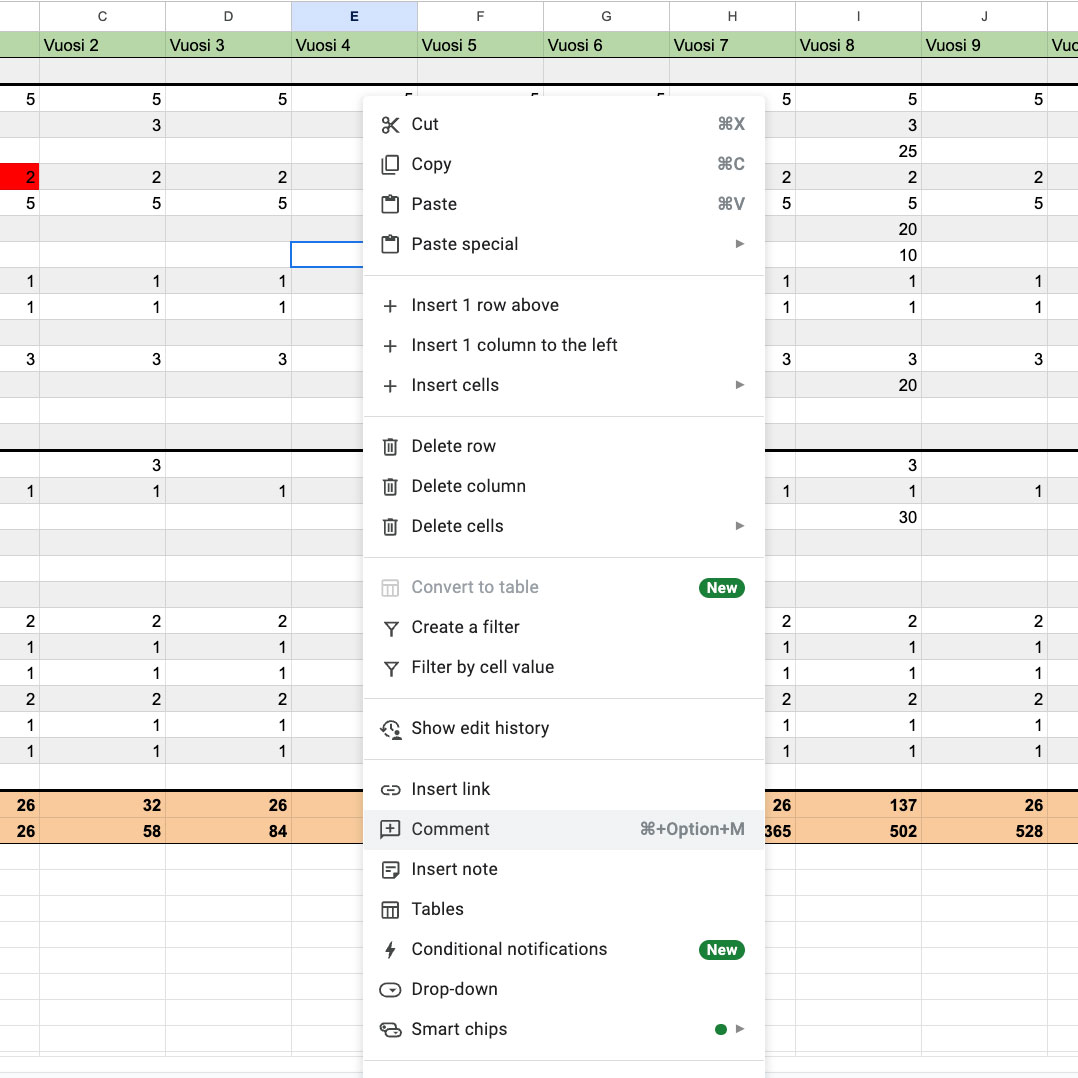
Task: Choose Insert 1 row above
Action: click(485, 305)
